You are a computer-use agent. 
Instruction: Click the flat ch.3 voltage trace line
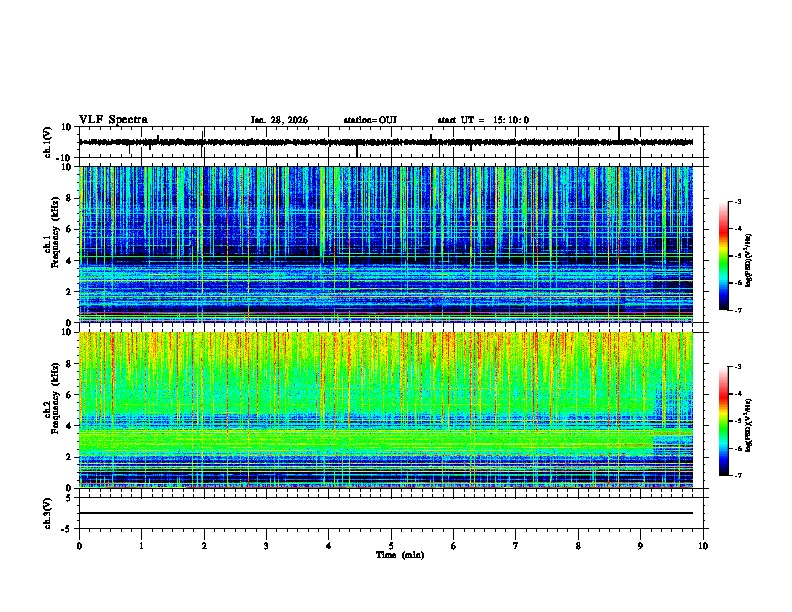[386, 513]
